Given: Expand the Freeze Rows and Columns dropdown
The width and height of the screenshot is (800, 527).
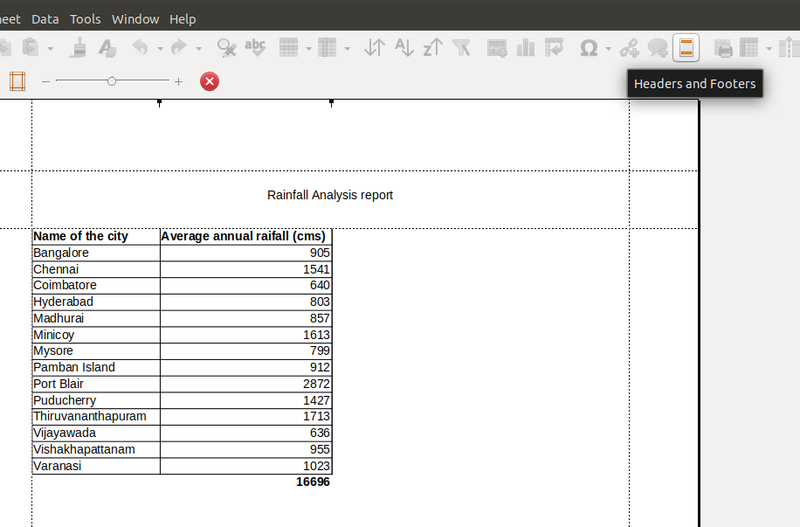Looking at the screenshot, I should pos(769,49).
